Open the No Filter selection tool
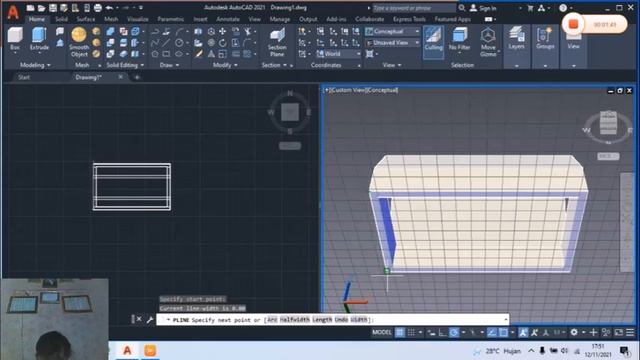 (459, 40)
